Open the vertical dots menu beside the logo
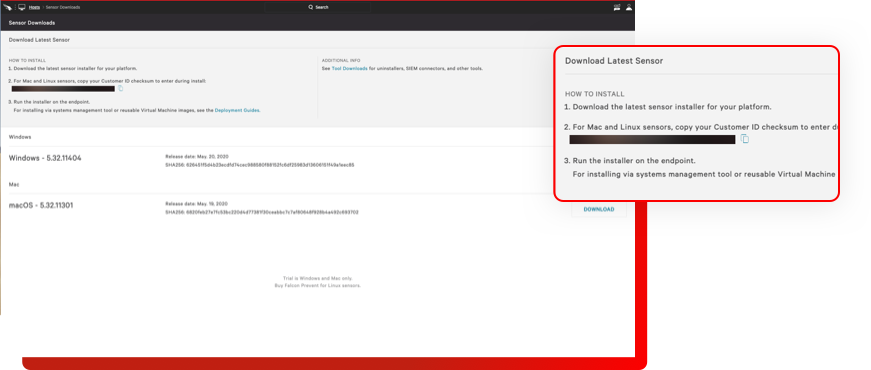 coord(15,7)
